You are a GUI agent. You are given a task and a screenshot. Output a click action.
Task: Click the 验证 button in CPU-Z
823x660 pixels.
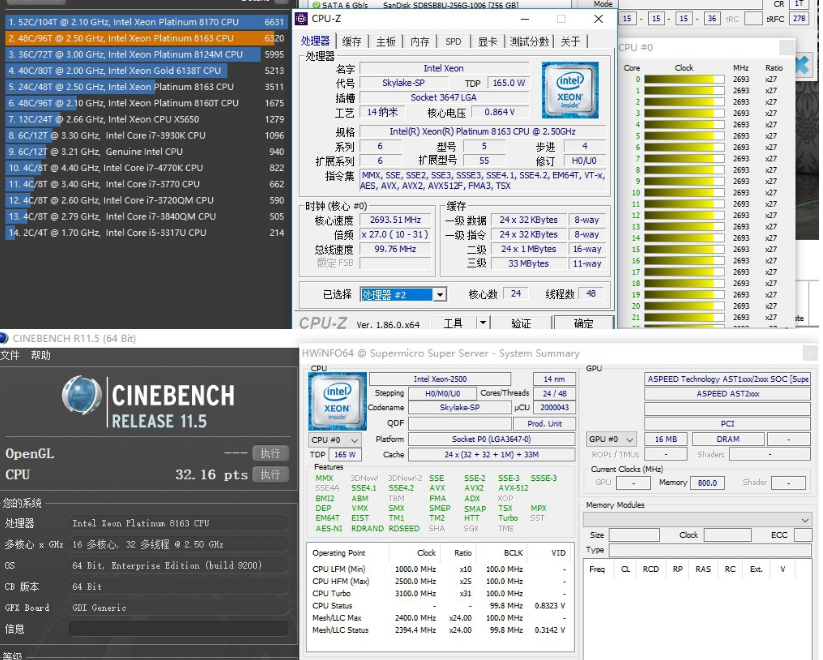click(521, 322)
